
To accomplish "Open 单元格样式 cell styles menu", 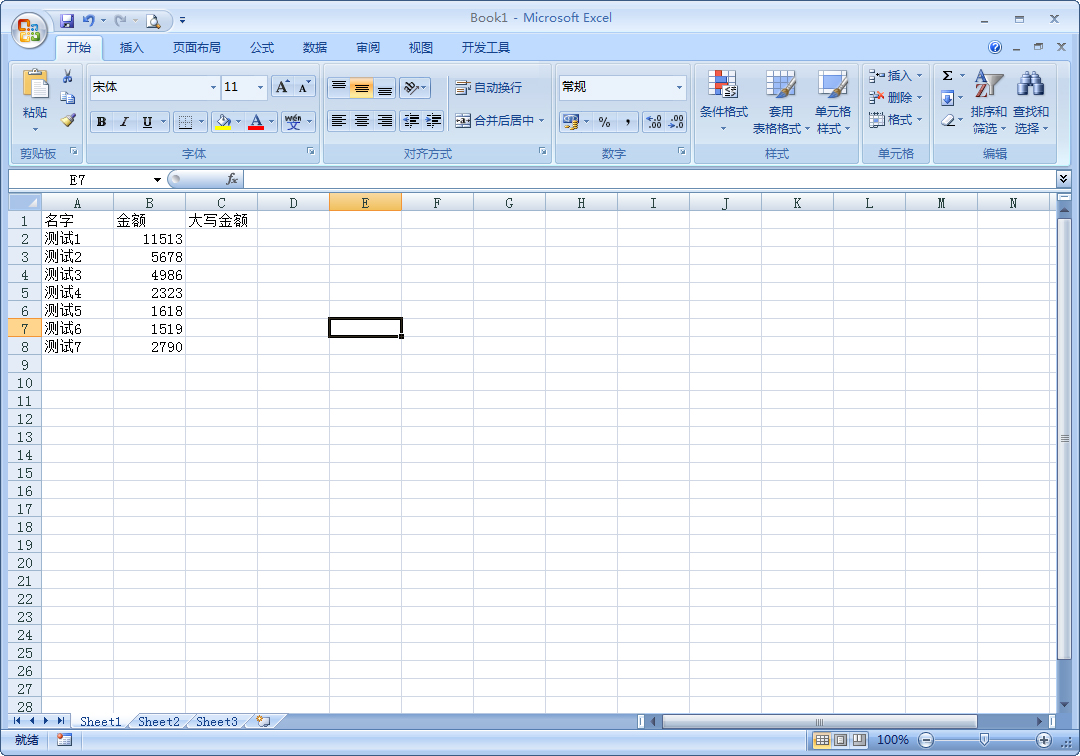I will point(833,101).
